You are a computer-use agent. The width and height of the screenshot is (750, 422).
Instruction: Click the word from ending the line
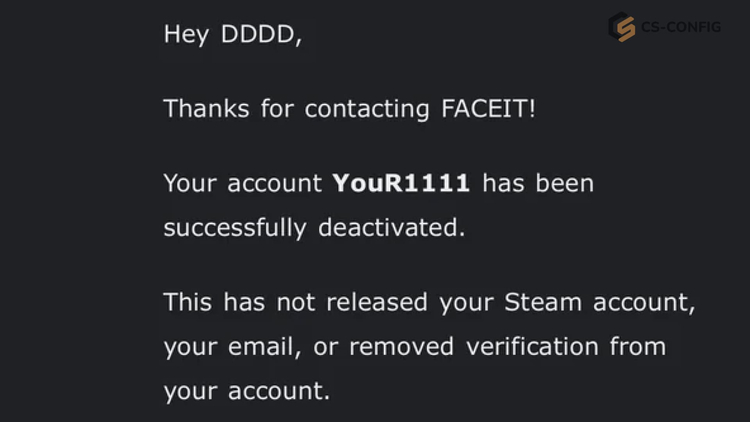[x=638, y=346]
